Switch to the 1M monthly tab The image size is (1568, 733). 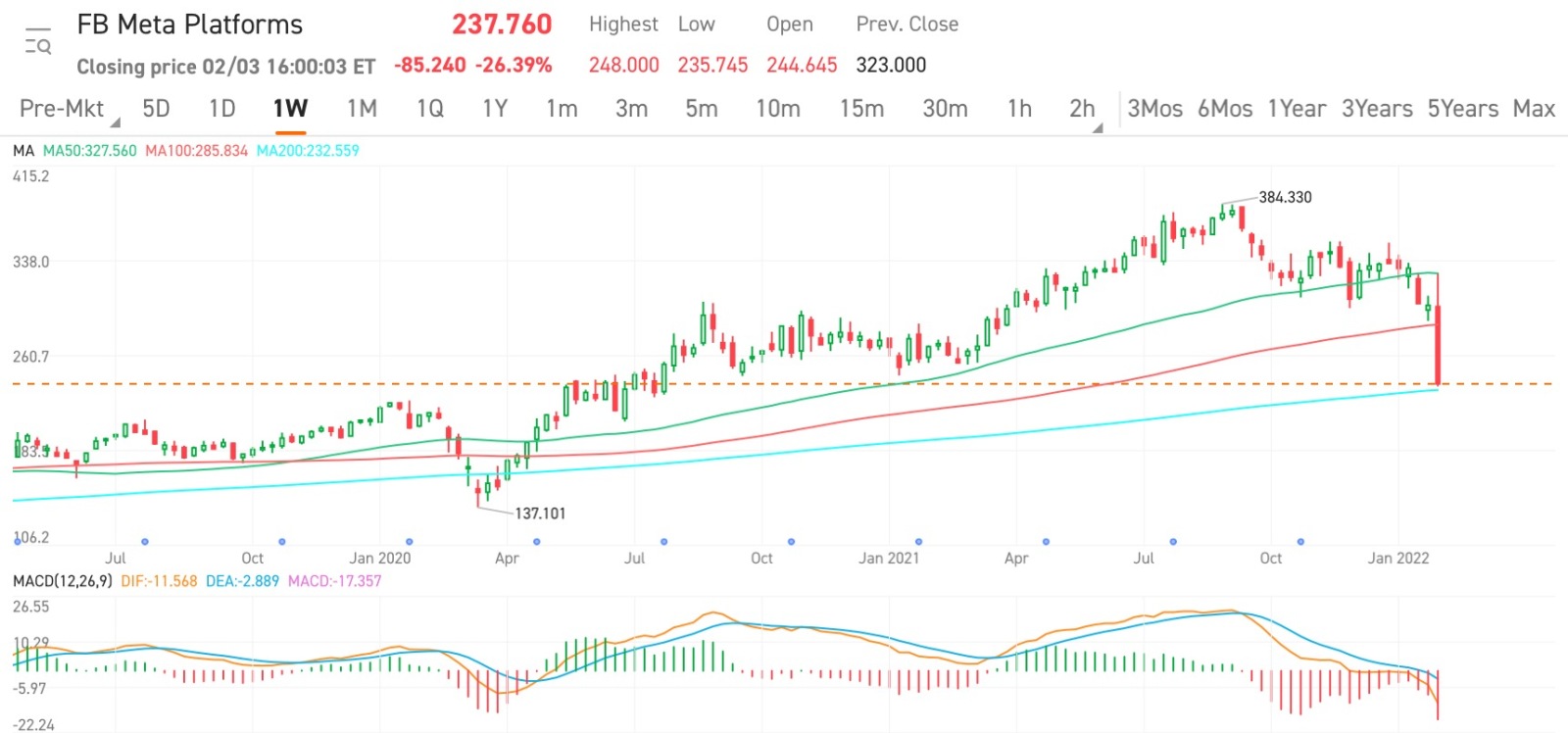[362, 109]
